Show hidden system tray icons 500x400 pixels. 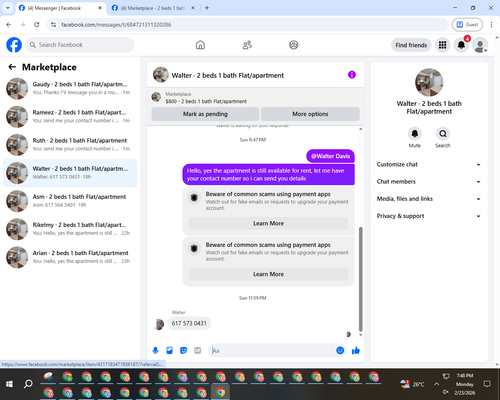click(436, 384)
